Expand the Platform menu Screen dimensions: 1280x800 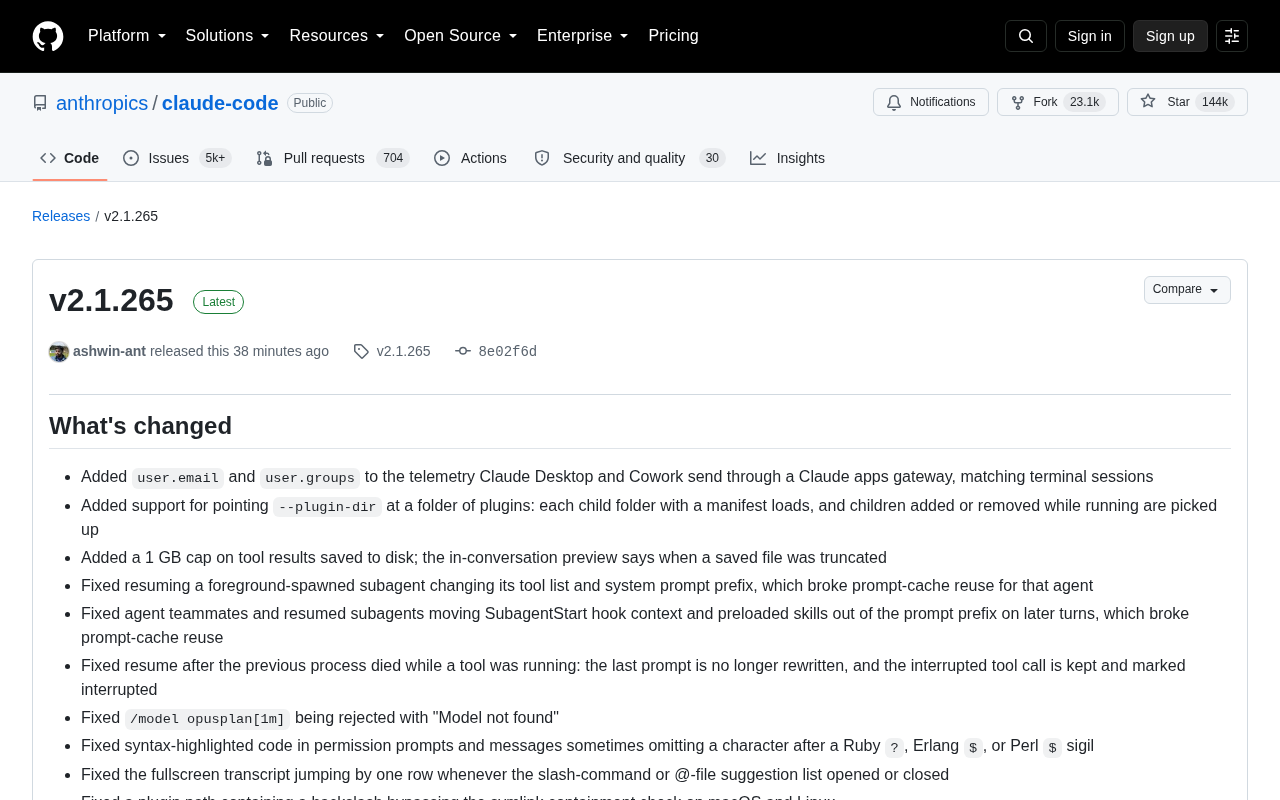[x=127, y=36]
